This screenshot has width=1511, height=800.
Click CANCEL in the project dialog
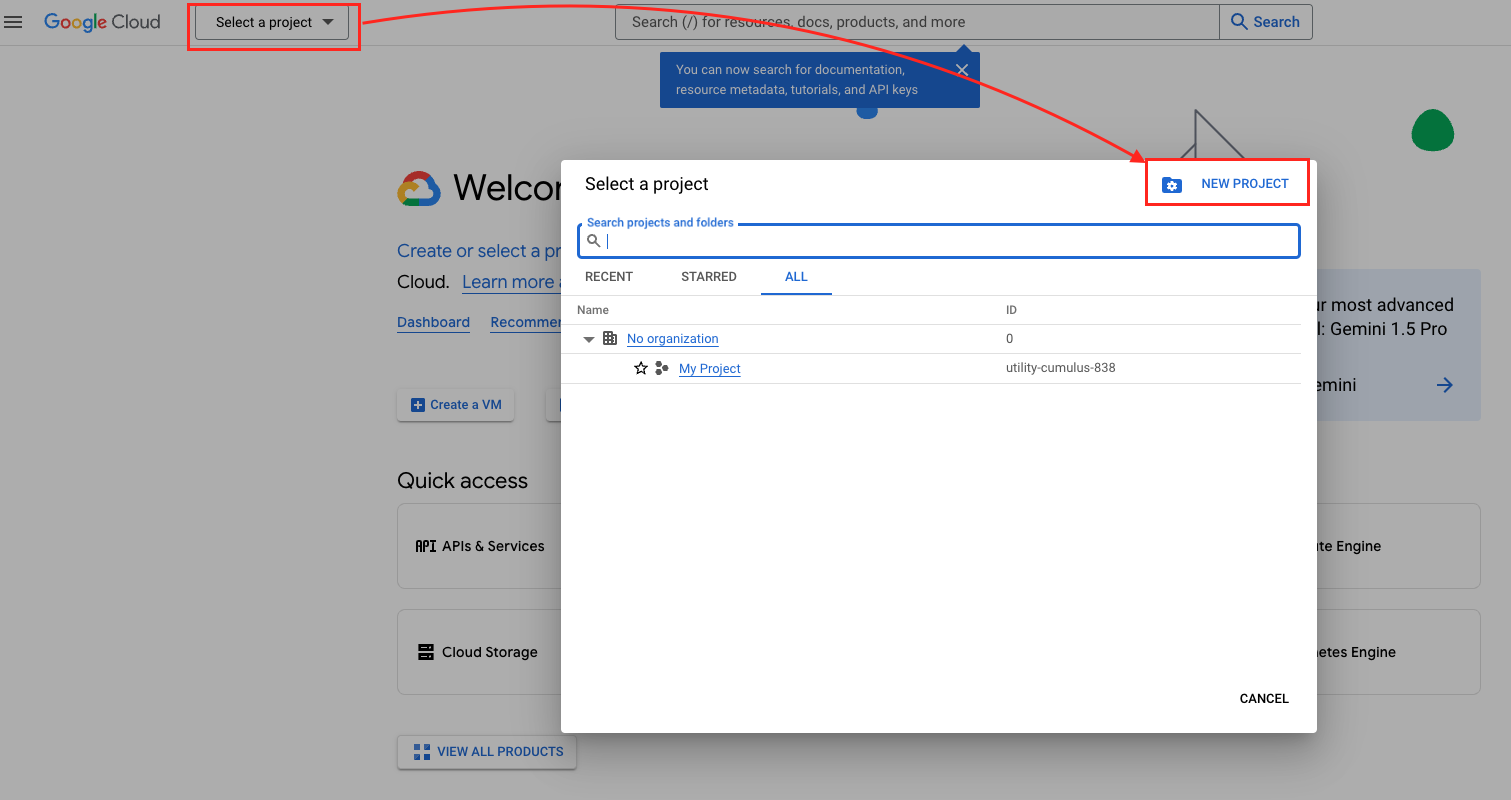1264,699
